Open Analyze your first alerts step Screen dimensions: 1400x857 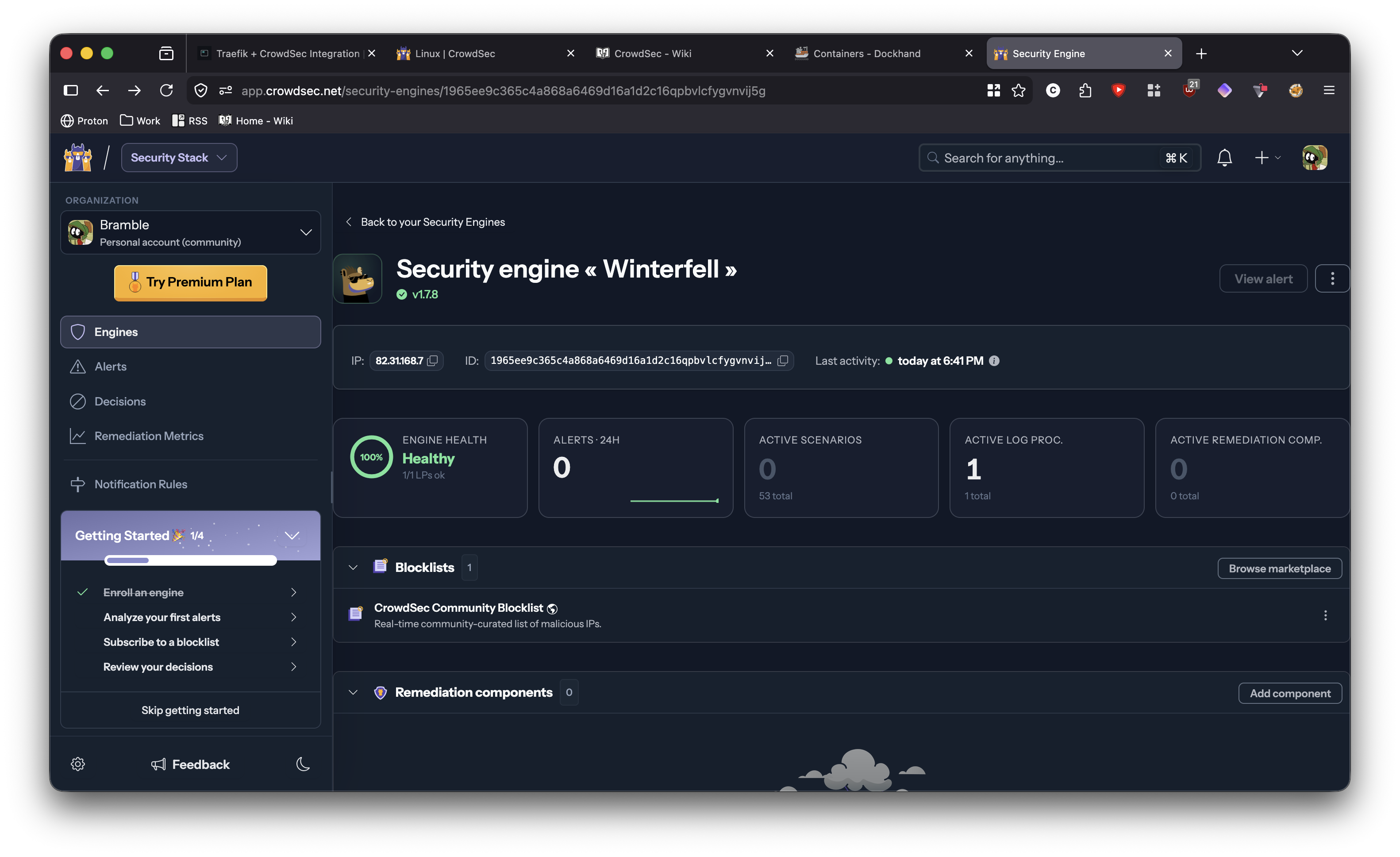tap(190, 617)
